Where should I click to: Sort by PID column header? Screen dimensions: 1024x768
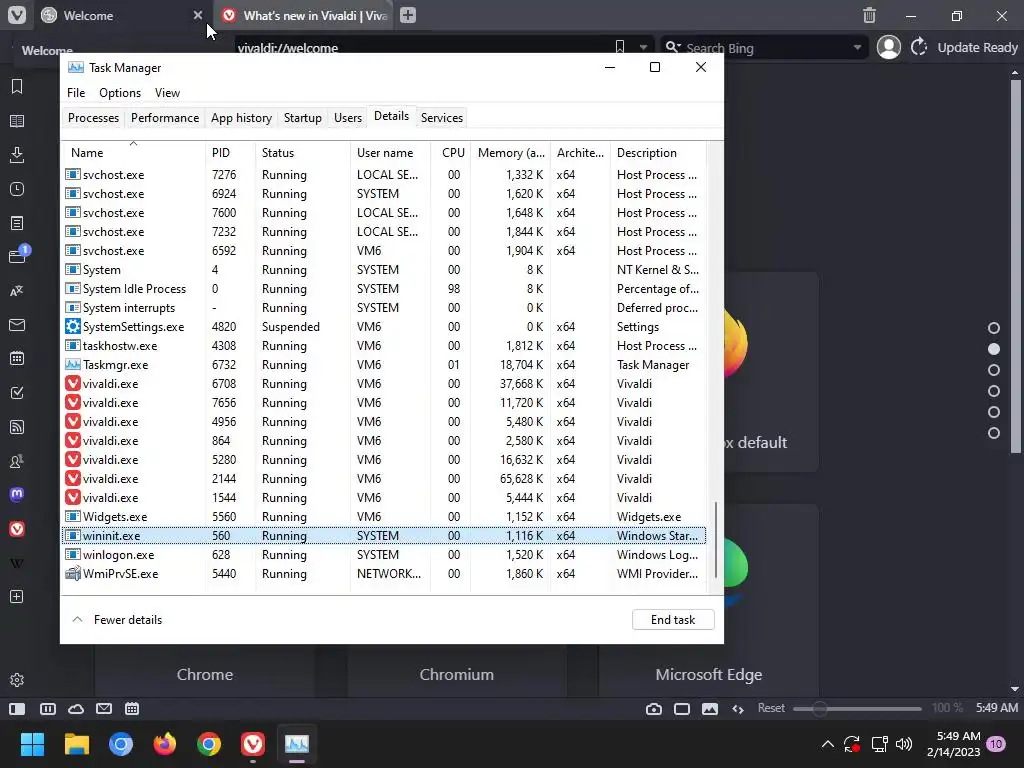(x=230, y=153)
